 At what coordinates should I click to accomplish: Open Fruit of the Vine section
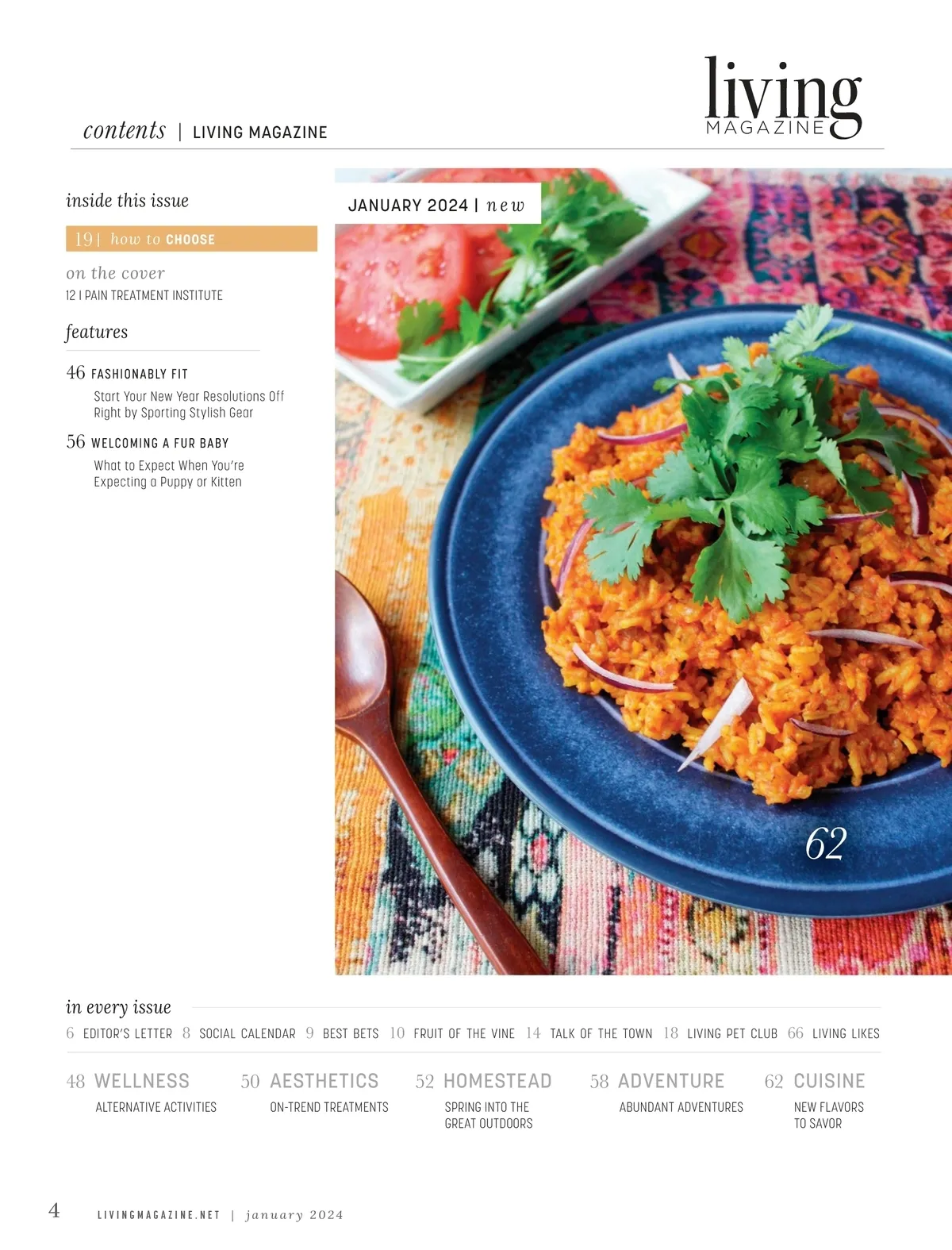pyautogui.click(x=452, y=1033)
